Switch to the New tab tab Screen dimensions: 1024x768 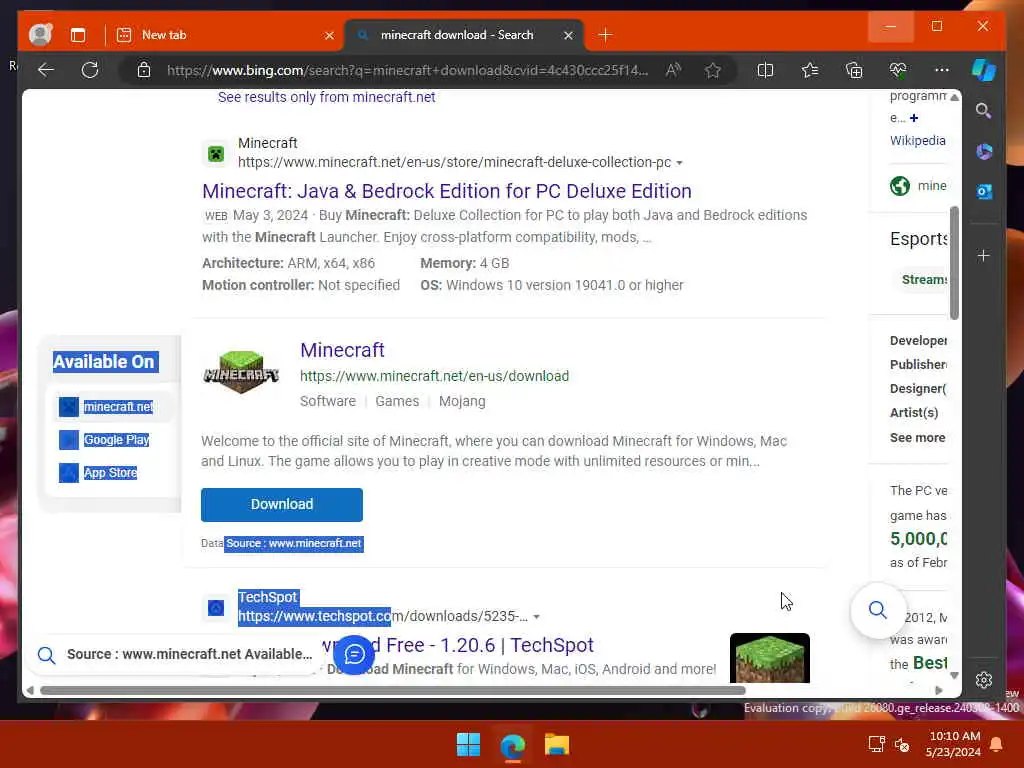(225, 35)
